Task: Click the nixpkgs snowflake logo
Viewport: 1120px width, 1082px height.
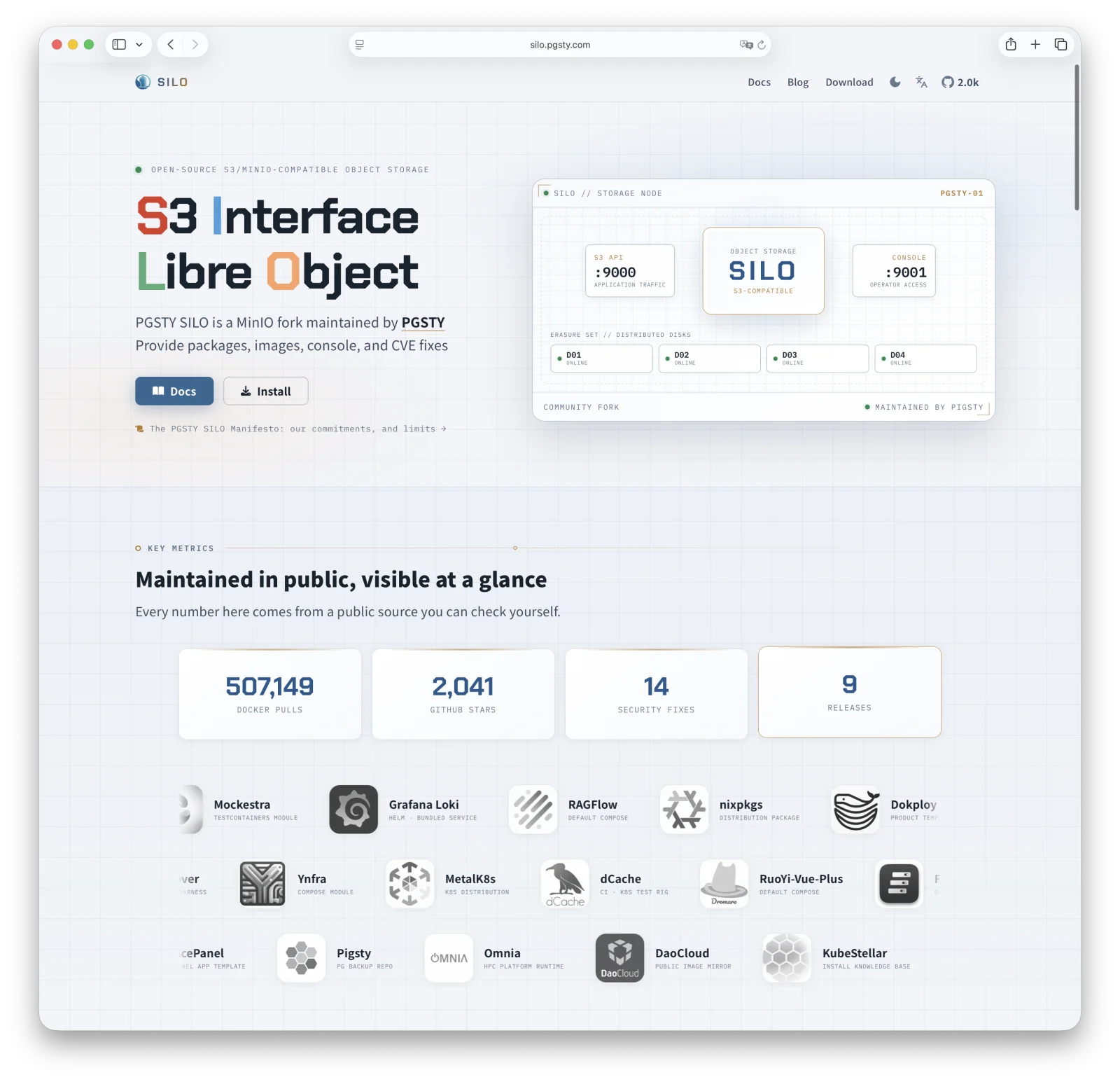Action: coord(684,810)
